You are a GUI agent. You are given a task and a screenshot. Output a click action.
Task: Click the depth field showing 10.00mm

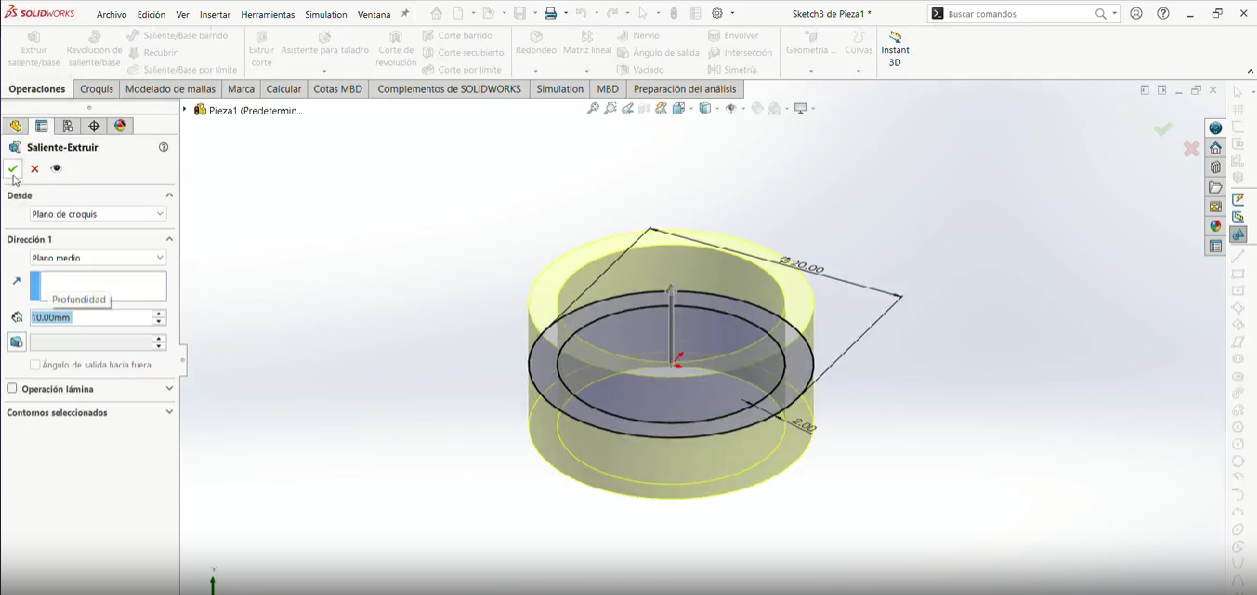tap(91, 317)
